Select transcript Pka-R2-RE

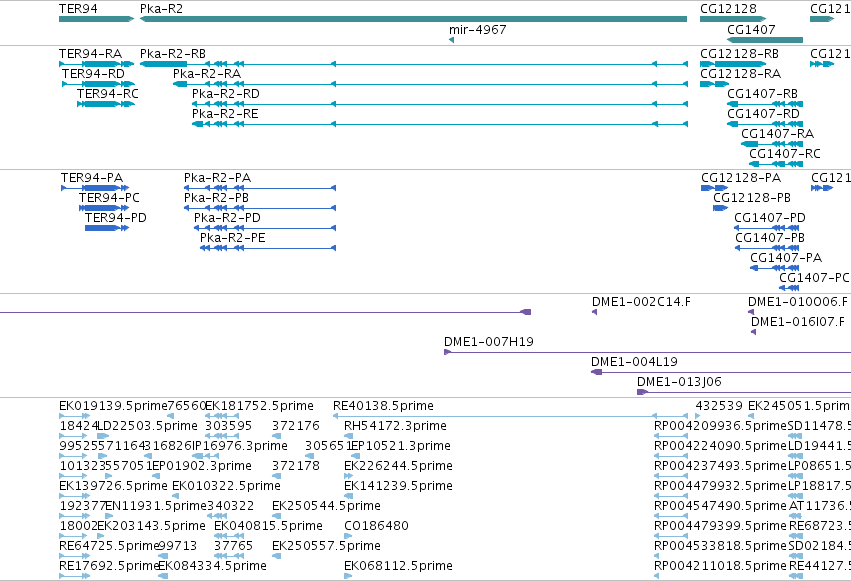(x=440, y=124)
